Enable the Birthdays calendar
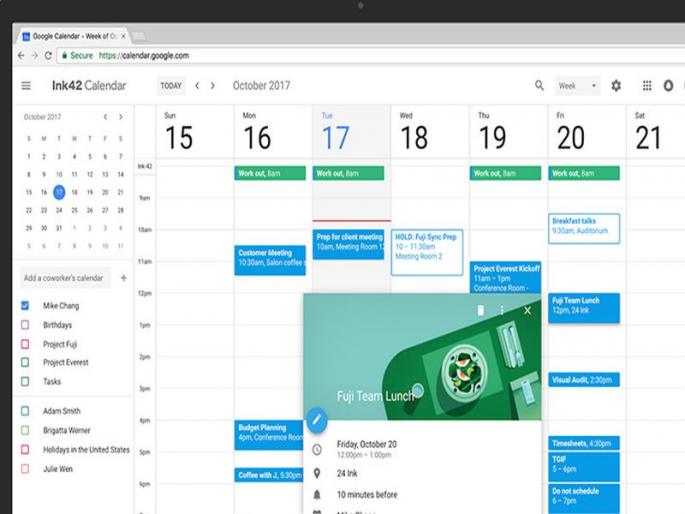The width and height of the screenshot is (685, 514). 25,325
